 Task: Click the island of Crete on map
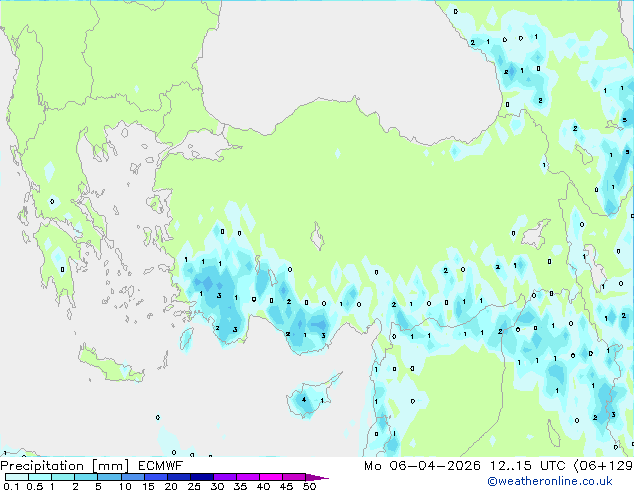[110, 364]
